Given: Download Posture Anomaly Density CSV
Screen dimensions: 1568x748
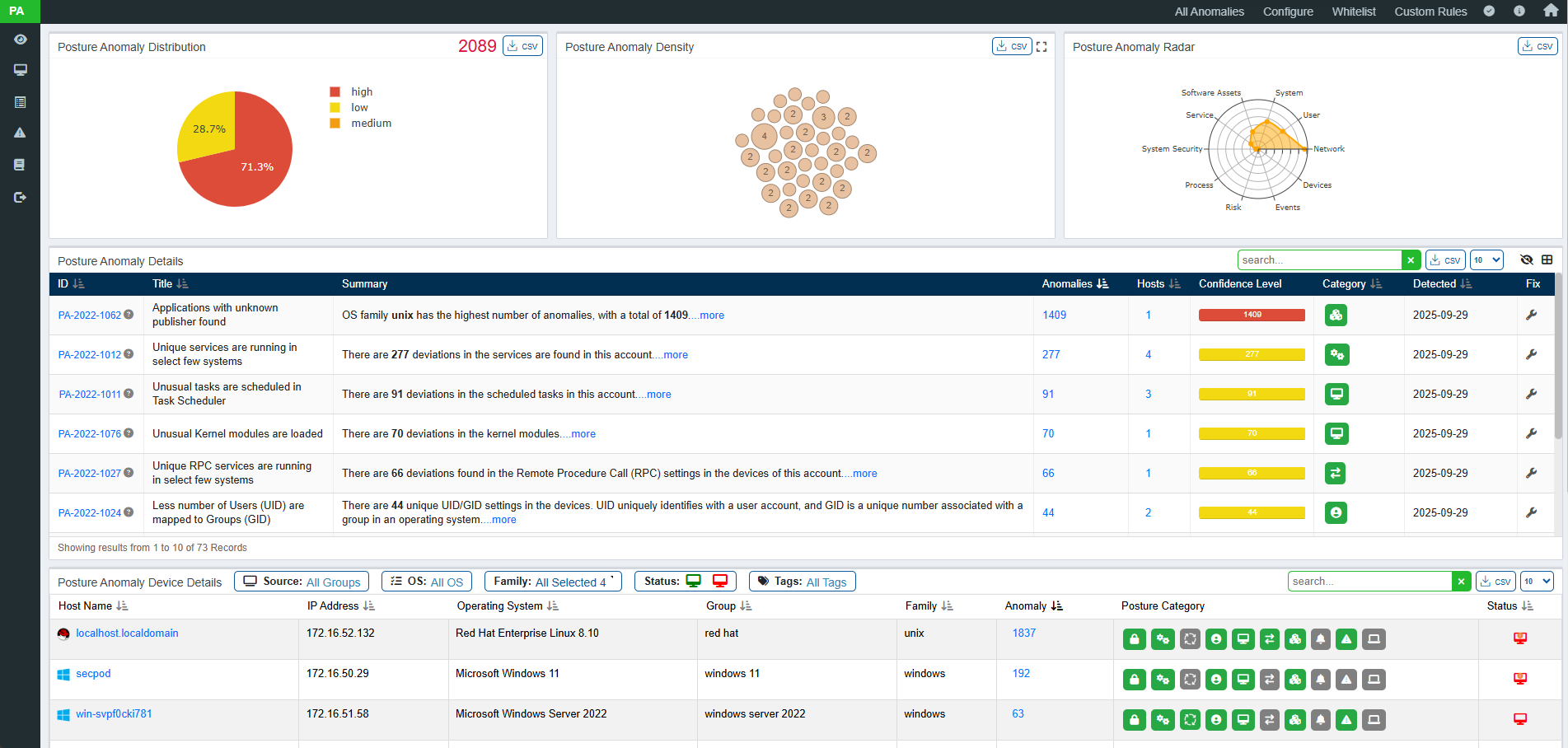Looking at the screenshot, I should pyautogui.click(x=1012, y=46).
